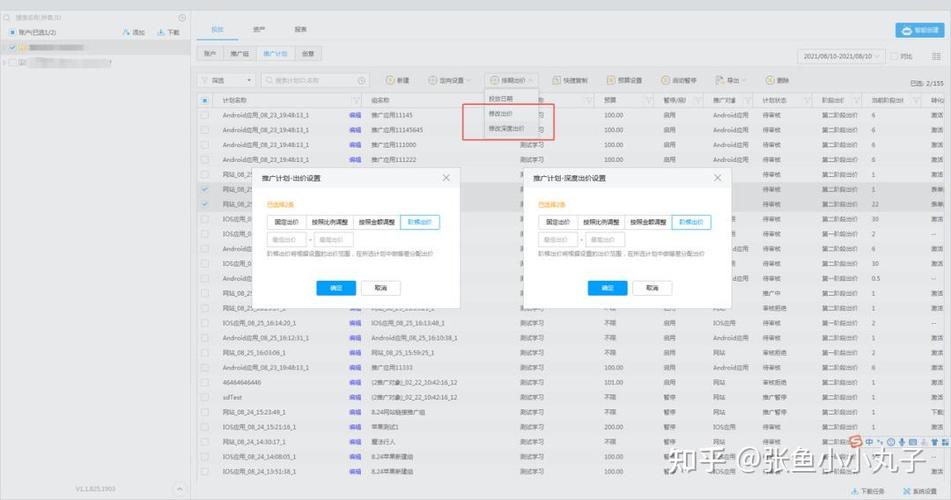Image resolution: width=951 pixels, height=500 pixels.
Task: Click plan name 网站_08_24_15:23:49_1
Action: (x=254, y=412)
